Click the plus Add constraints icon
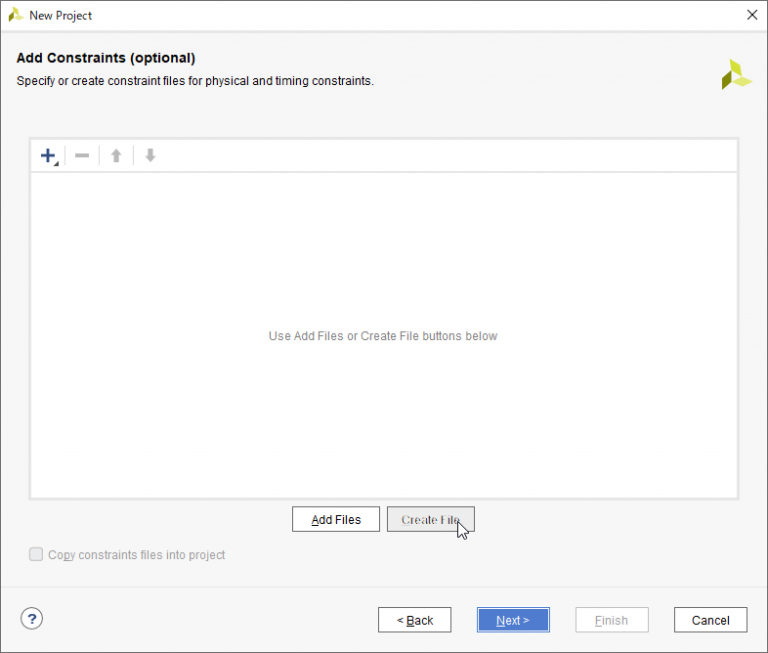Screen dimensions: 768x653 click(48, 156)
